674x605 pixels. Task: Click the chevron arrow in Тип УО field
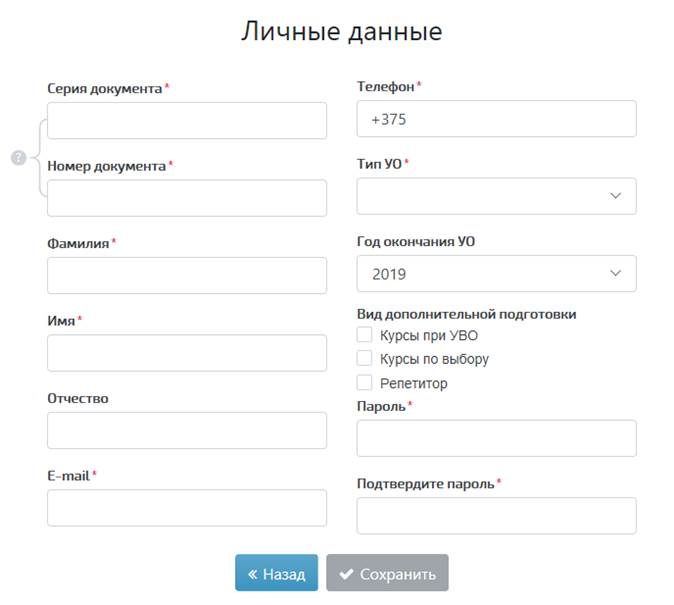coord(615,196)
